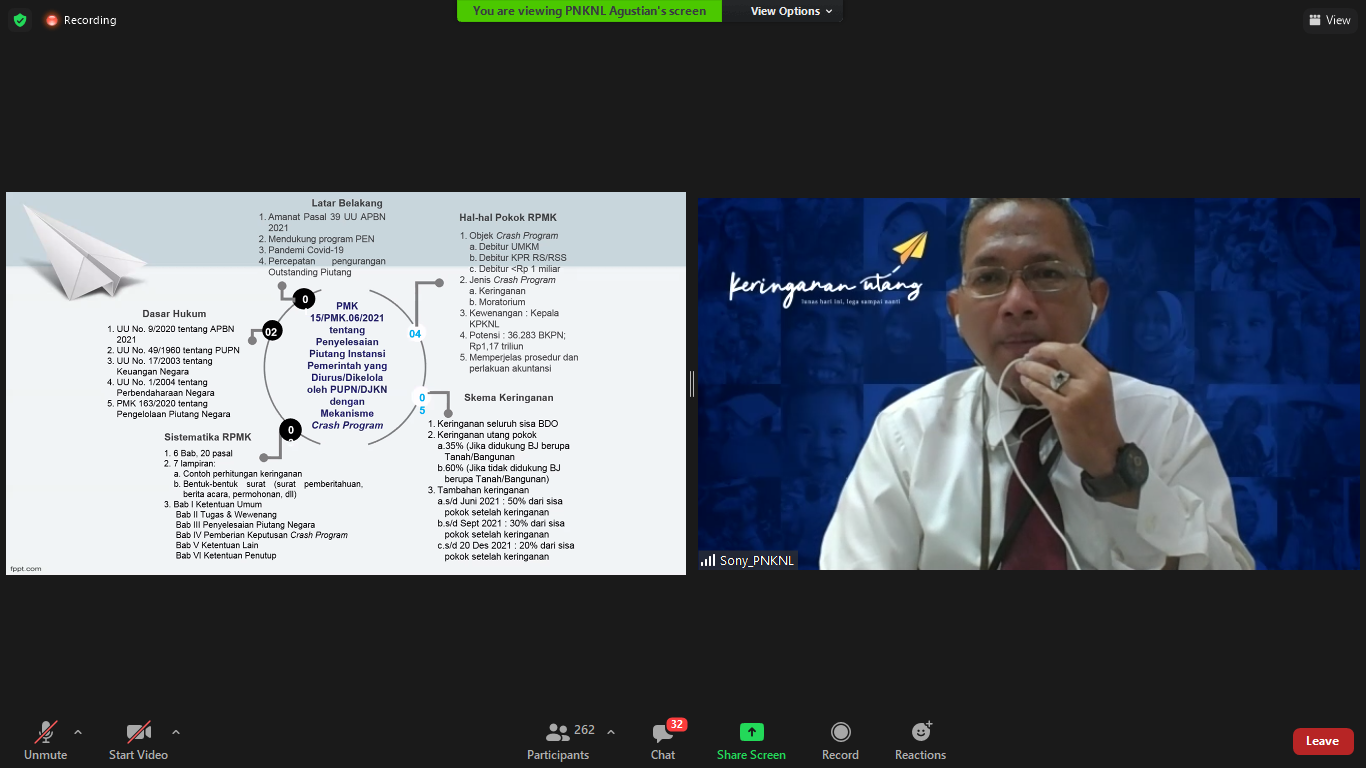Click the 'You are viewing PNKNL Agustian's screen' banner
The height and width of the screenshot is (768, 1366).
(589, 11)
